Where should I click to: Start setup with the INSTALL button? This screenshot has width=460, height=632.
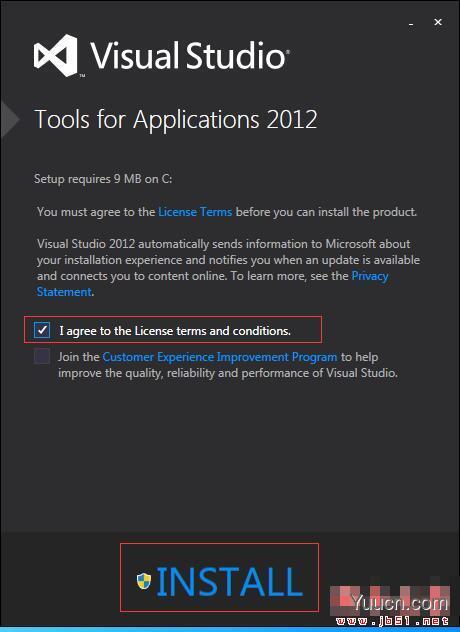click(219, 577)
